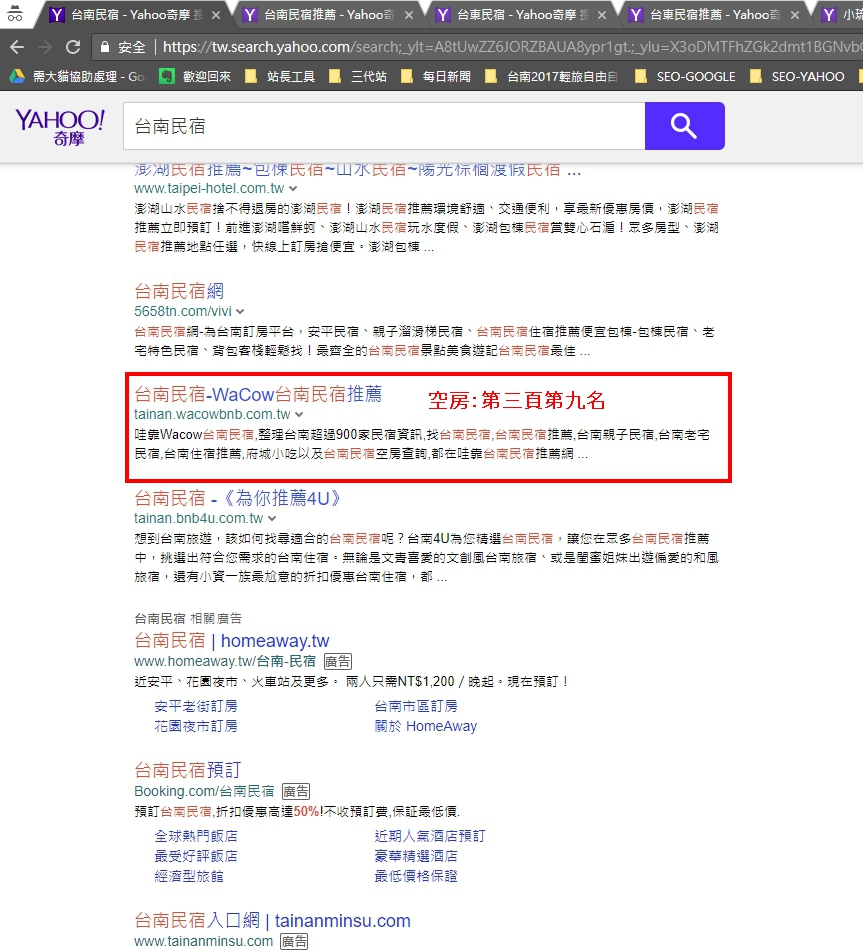The width and height of the screenshot is (863, 951).
Task: Click the www.taipei-hotel.com.tw URL text
Action: click(x=209, y=189)
